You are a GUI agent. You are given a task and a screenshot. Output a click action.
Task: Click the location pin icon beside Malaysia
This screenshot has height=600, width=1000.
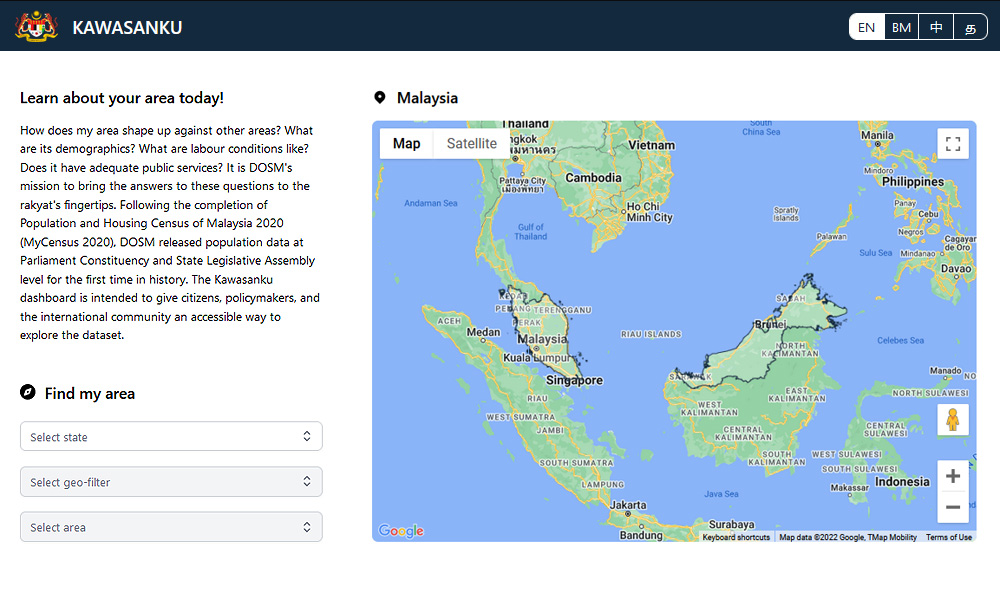point(380,98)
